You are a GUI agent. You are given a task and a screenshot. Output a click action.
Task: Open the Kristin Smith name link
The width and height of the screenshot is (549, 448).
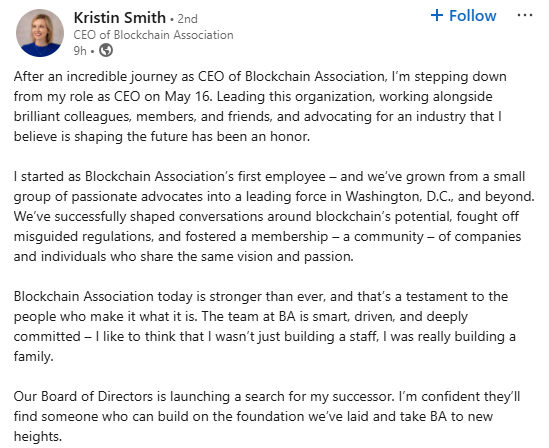[x=119, y=18]
